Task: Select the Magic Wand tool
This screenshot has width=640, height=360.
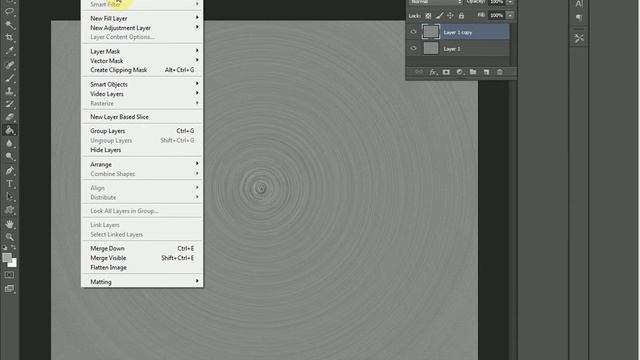Action: [x=9, y=24]
